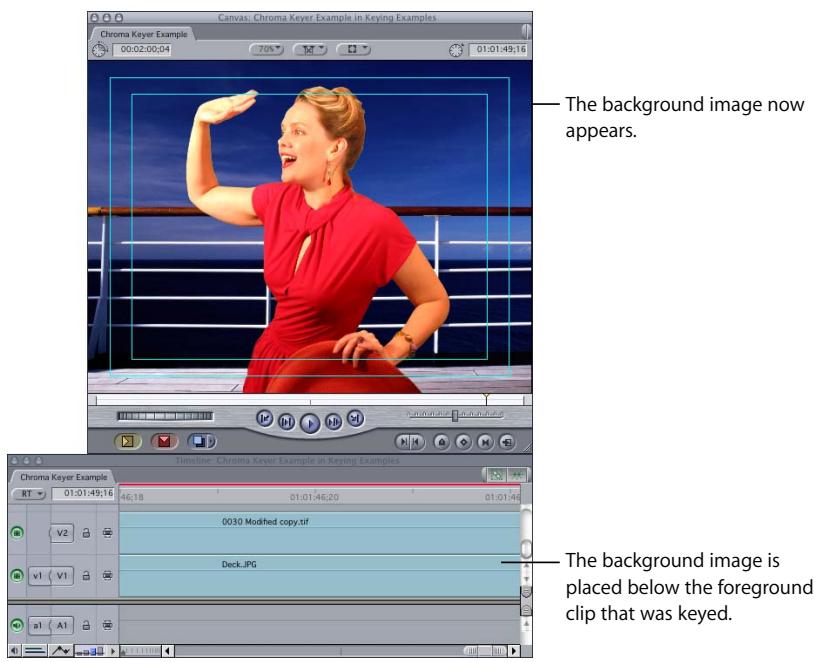The height and width of the screenshot is (662, 818).
Task: Click Play Around Current Frame button
Action: pos(333,421)
